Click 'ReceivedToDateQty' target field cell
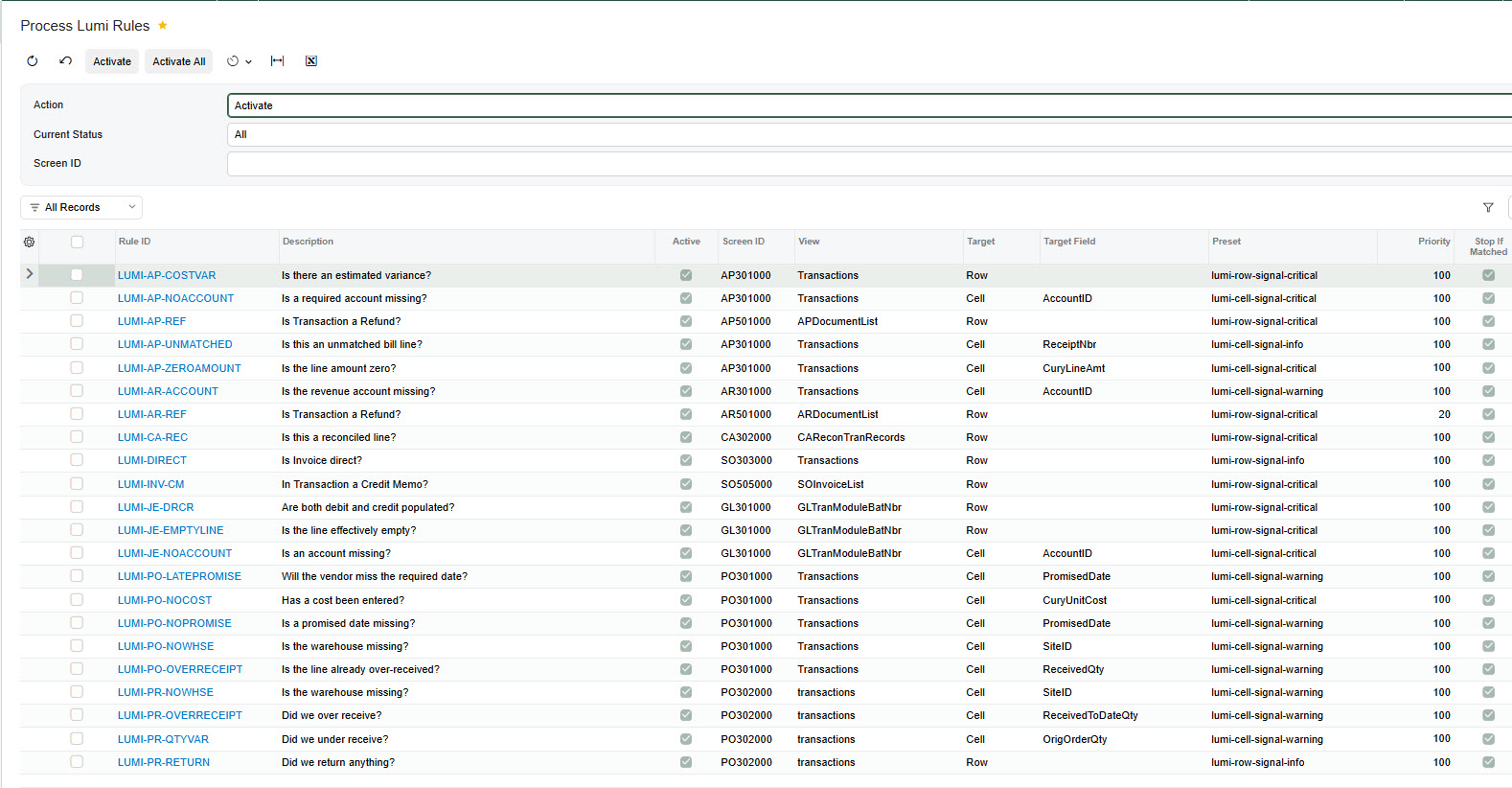1512x788 pixels. [1090, 715]
